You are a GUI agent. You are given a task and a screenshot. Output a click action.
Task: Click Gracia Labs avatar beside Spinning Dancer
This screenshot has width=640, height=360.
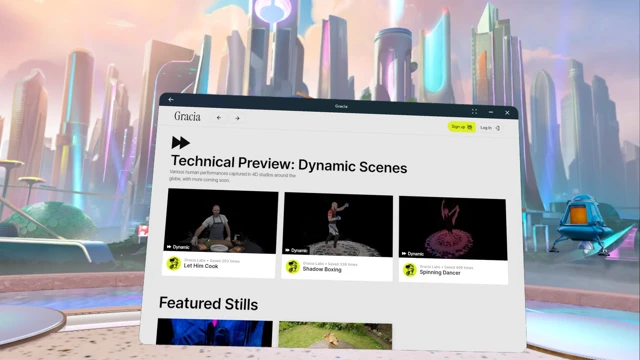[x=409, y=270]
